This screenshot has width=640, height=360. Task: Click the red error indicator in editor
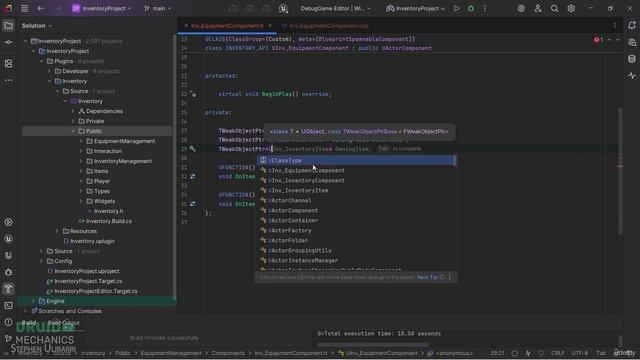[598, 40]
